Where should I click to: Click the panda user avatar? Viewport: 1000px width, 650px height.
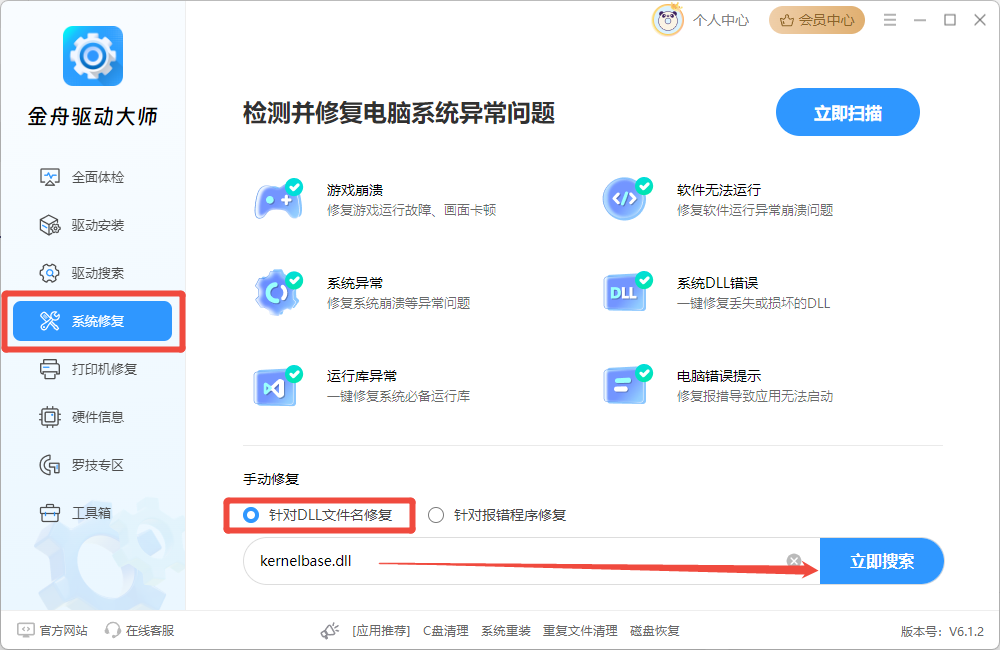[x=668, y=20]
